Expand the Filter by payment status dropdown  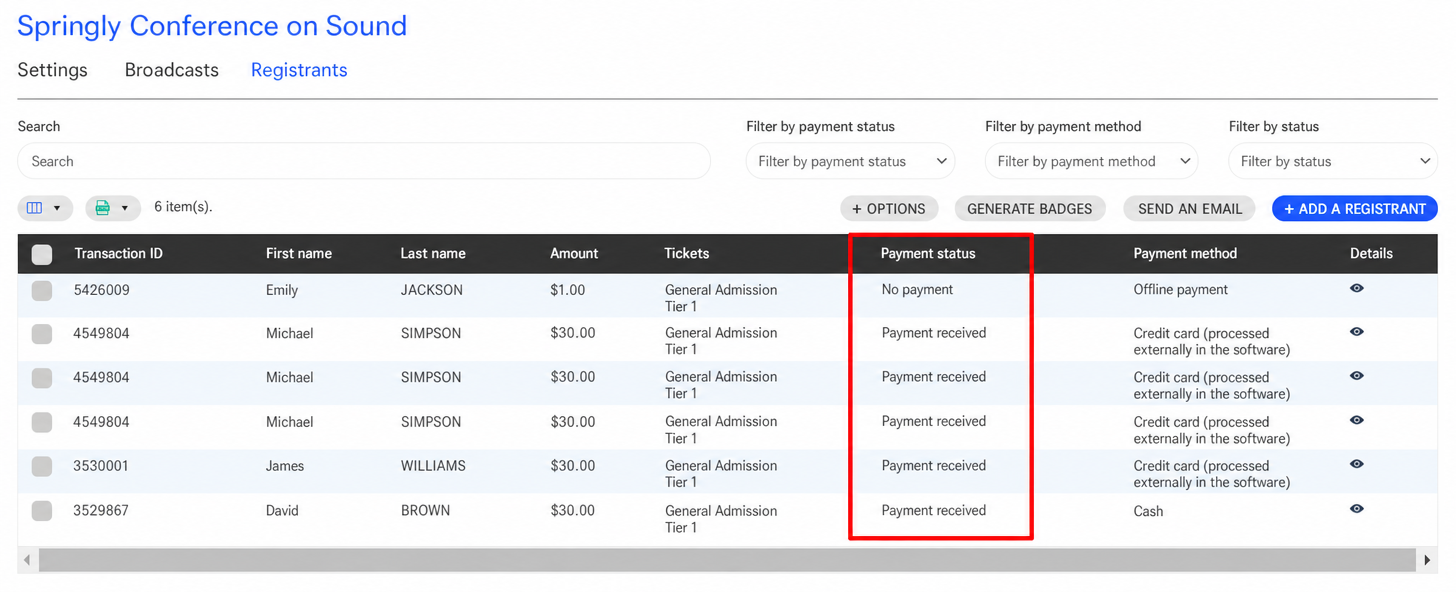850,161
